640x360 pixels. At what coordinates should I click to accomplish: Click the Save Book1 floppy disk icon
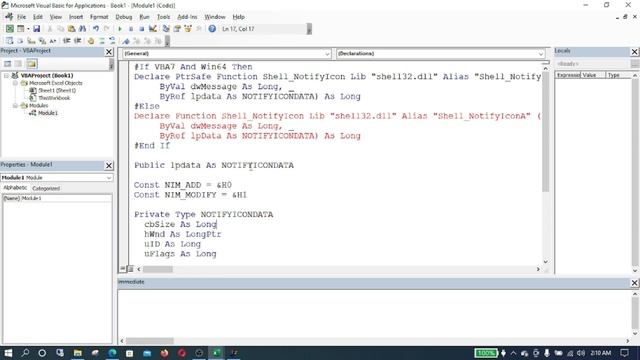coord(36,29)
